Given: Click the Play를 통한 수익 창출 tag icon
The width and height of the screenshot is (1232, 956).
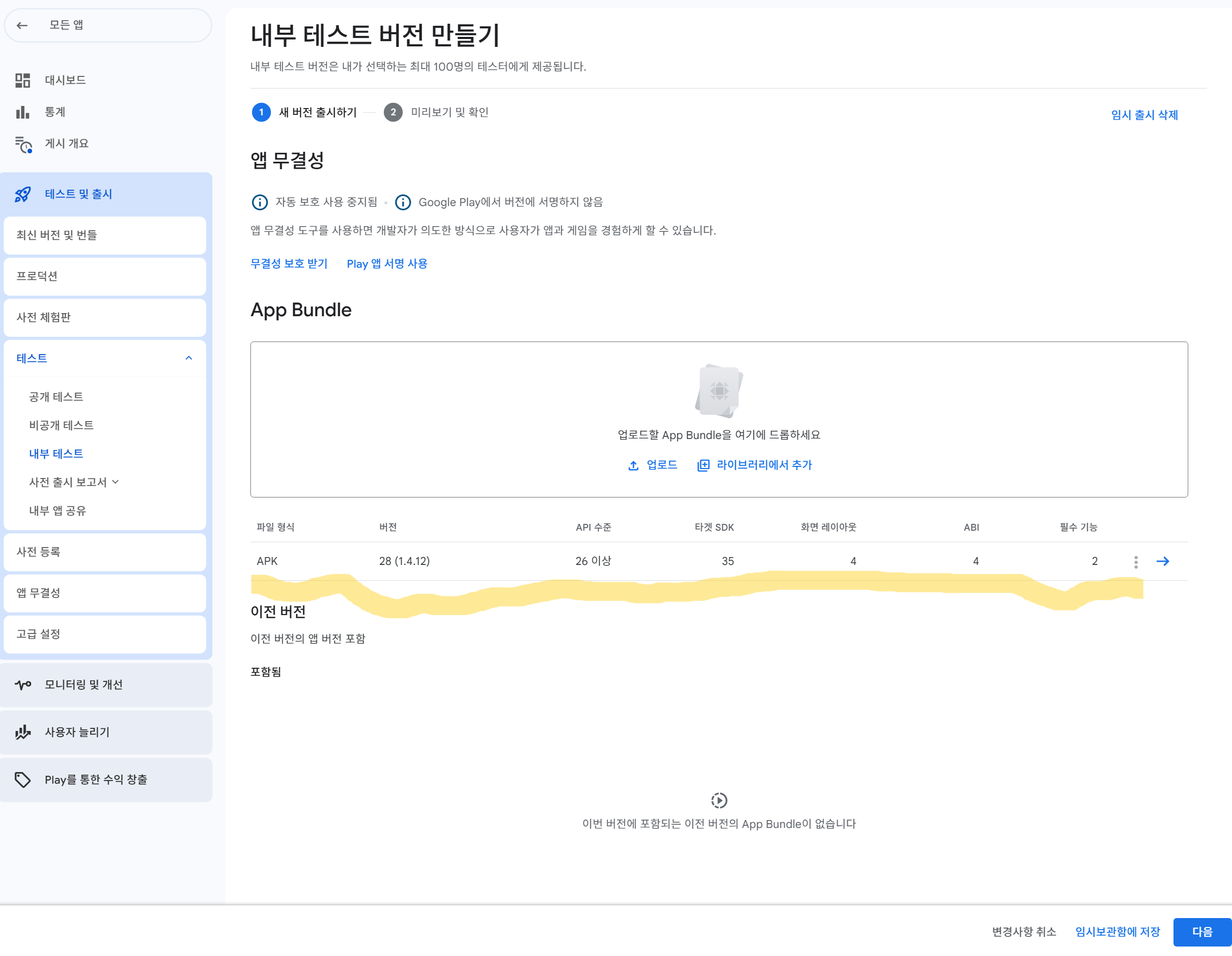Looking at the screenshot, I should pyautogui.click(x=23, y=779).
